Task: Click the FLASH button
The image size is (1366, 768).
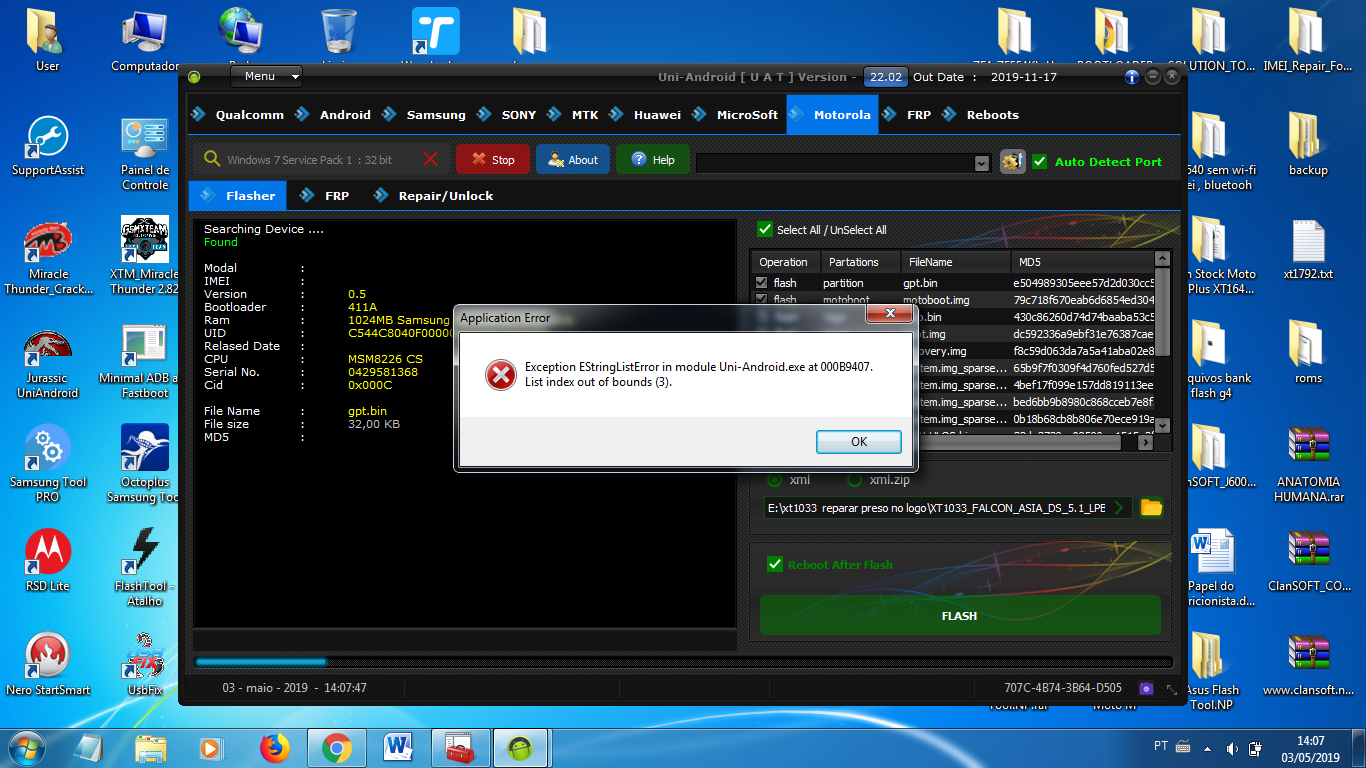Action: pyautogui.click(x=960, y=616)
